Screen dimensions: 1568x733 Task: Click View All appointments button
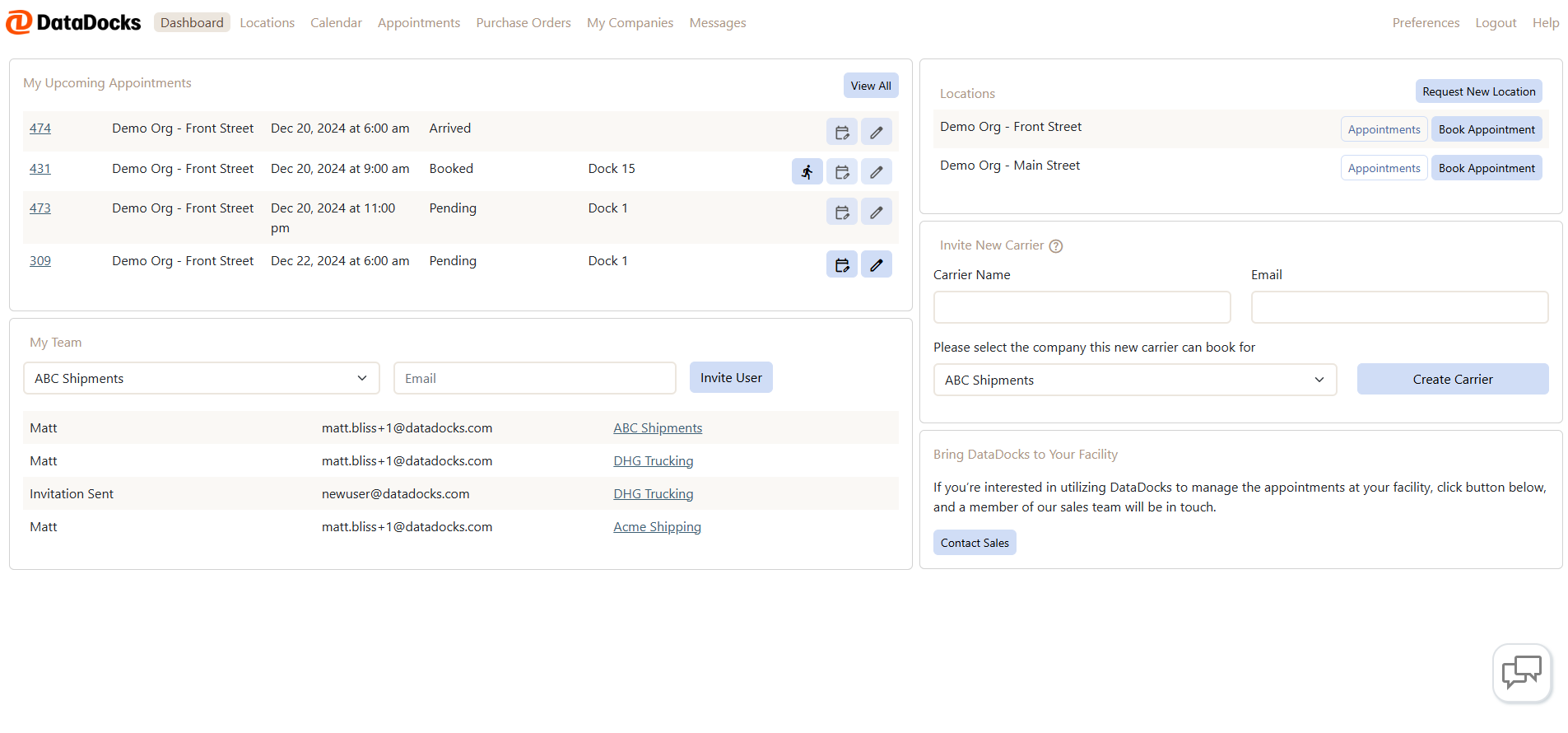[871, 86]
